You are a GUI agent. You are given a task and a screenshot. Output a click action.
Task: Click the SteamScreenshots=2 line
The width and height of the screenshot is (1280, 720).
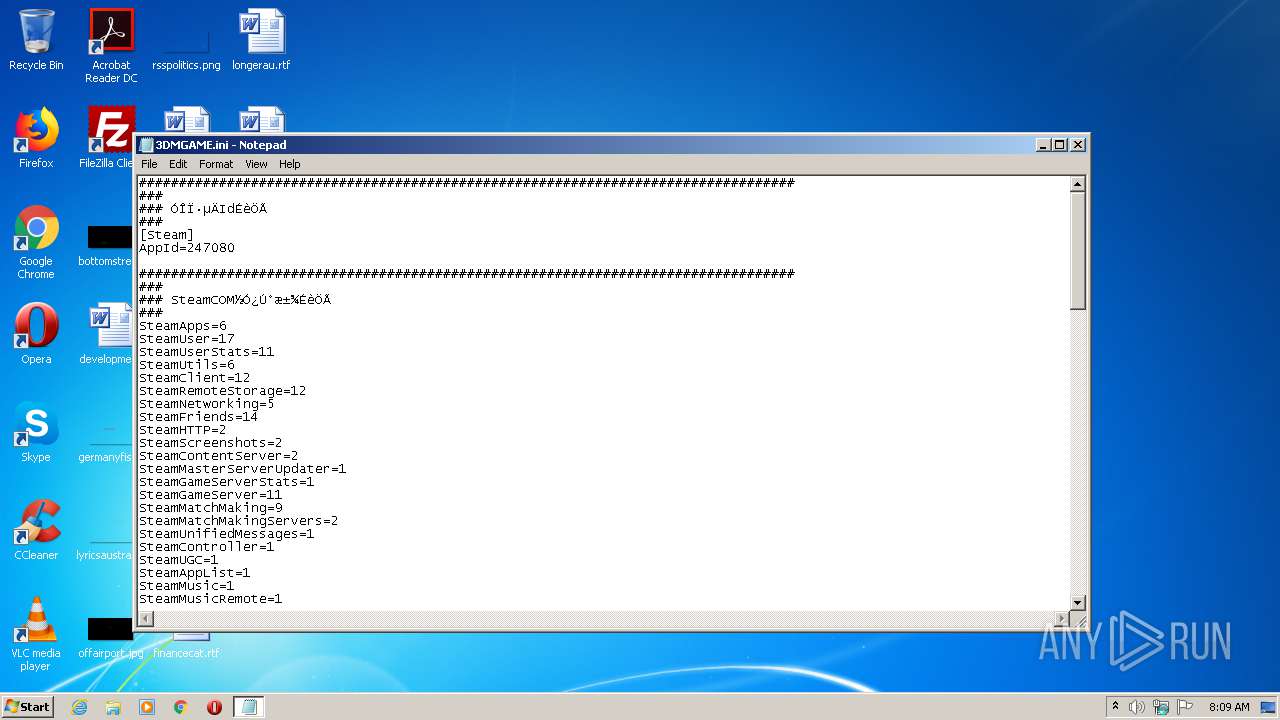tap(211, 443)
